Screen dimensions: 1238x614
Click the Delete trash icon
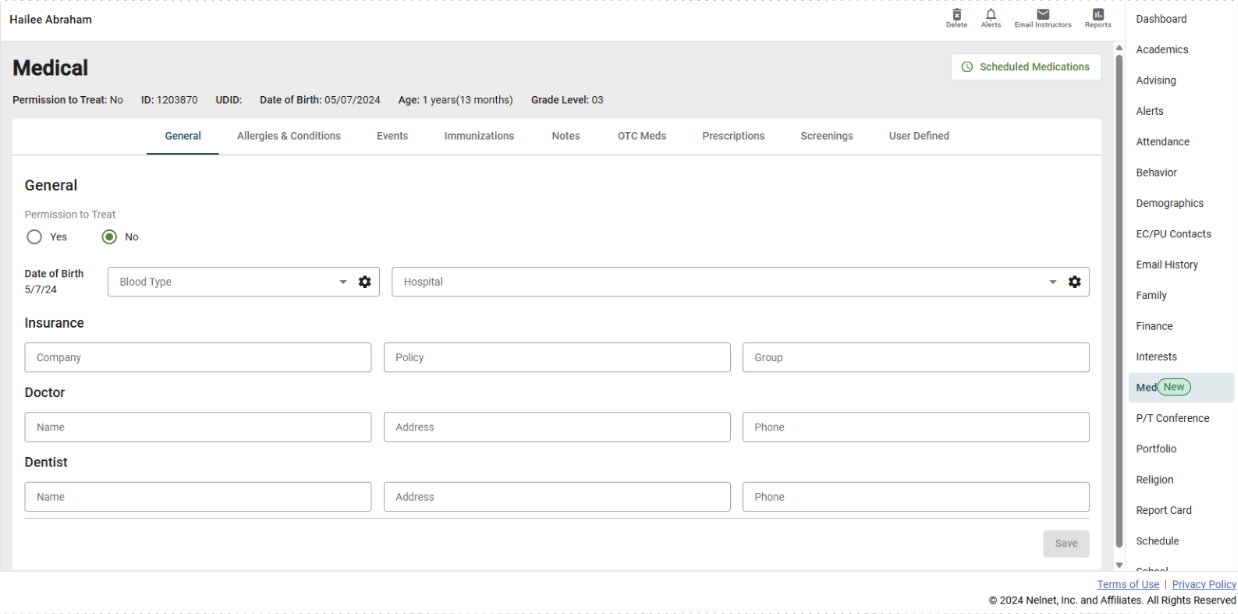[956, 18]
